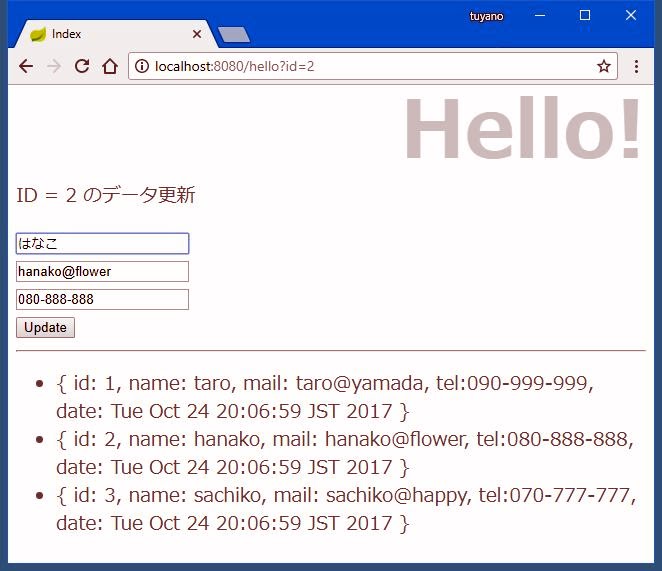Screen dimensions: 662x571
Task: Minimize the browser window
Action: (x=540, y=16)
